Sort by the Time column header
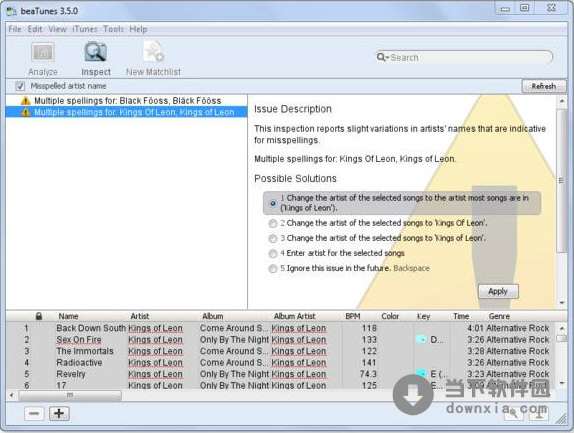This screenshot has height=433, width=574. point(461,316)
